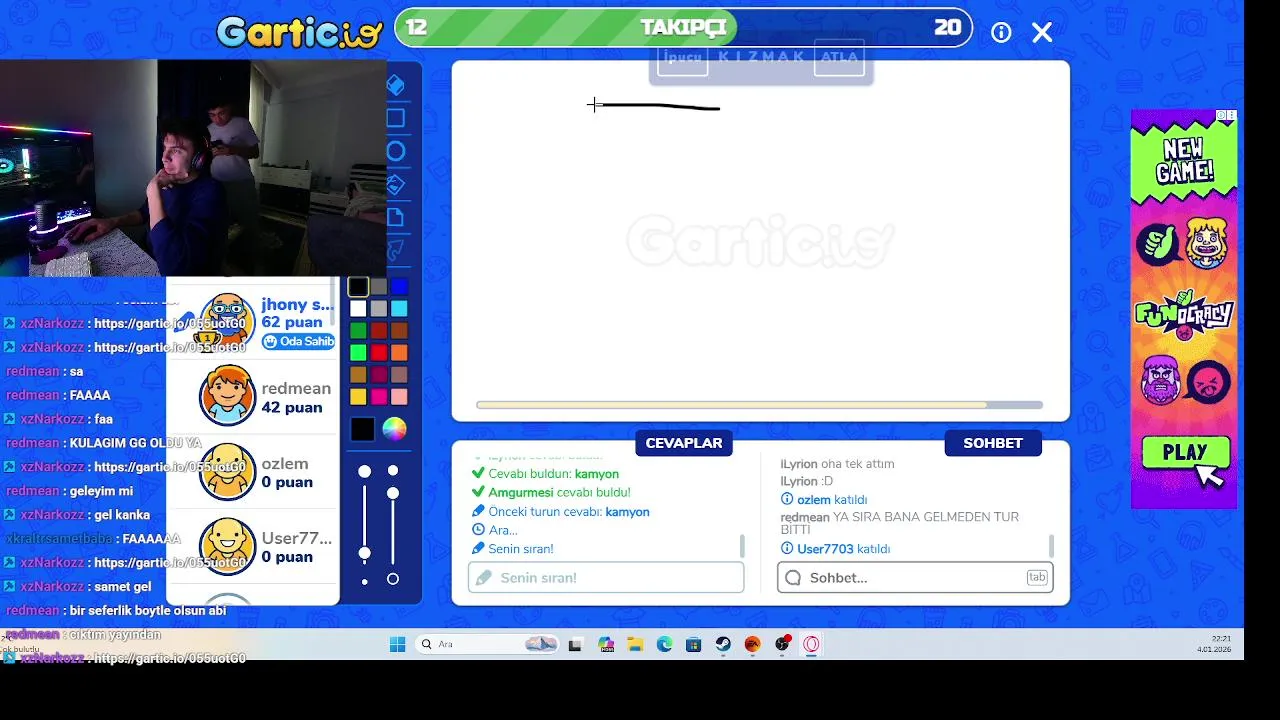
Task: Pick the brown color swatch
Action: pyautogui.click(x=399, y=331)
